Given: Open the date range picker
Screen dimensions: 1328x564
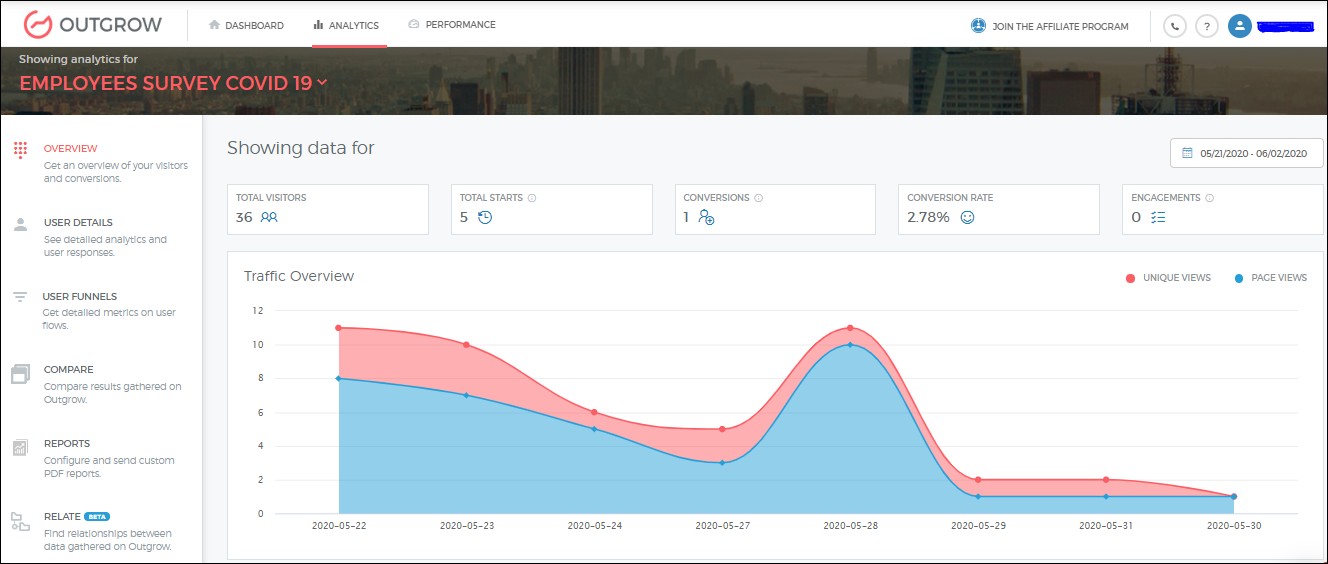Looking at the screenshot, I should pos(1246,153).
